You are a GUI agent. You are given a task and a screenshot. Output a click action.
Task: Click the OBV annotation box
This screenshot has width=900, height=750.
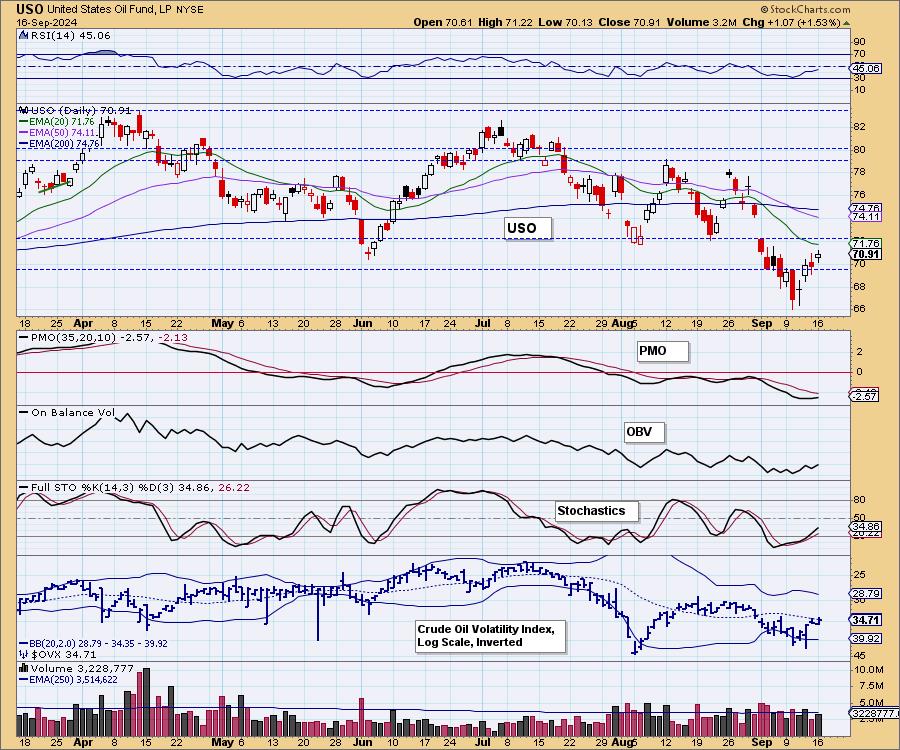(x=644, y=432)
